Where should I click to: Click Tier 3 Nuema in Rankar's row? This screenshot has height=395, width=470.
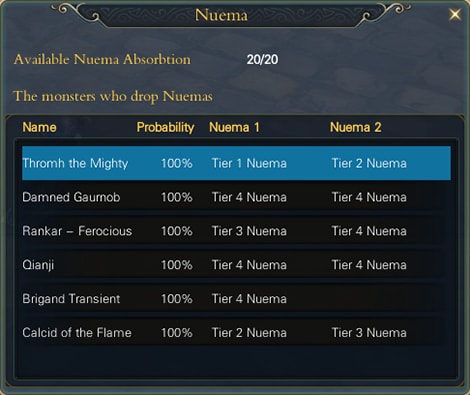click(249, 231)
